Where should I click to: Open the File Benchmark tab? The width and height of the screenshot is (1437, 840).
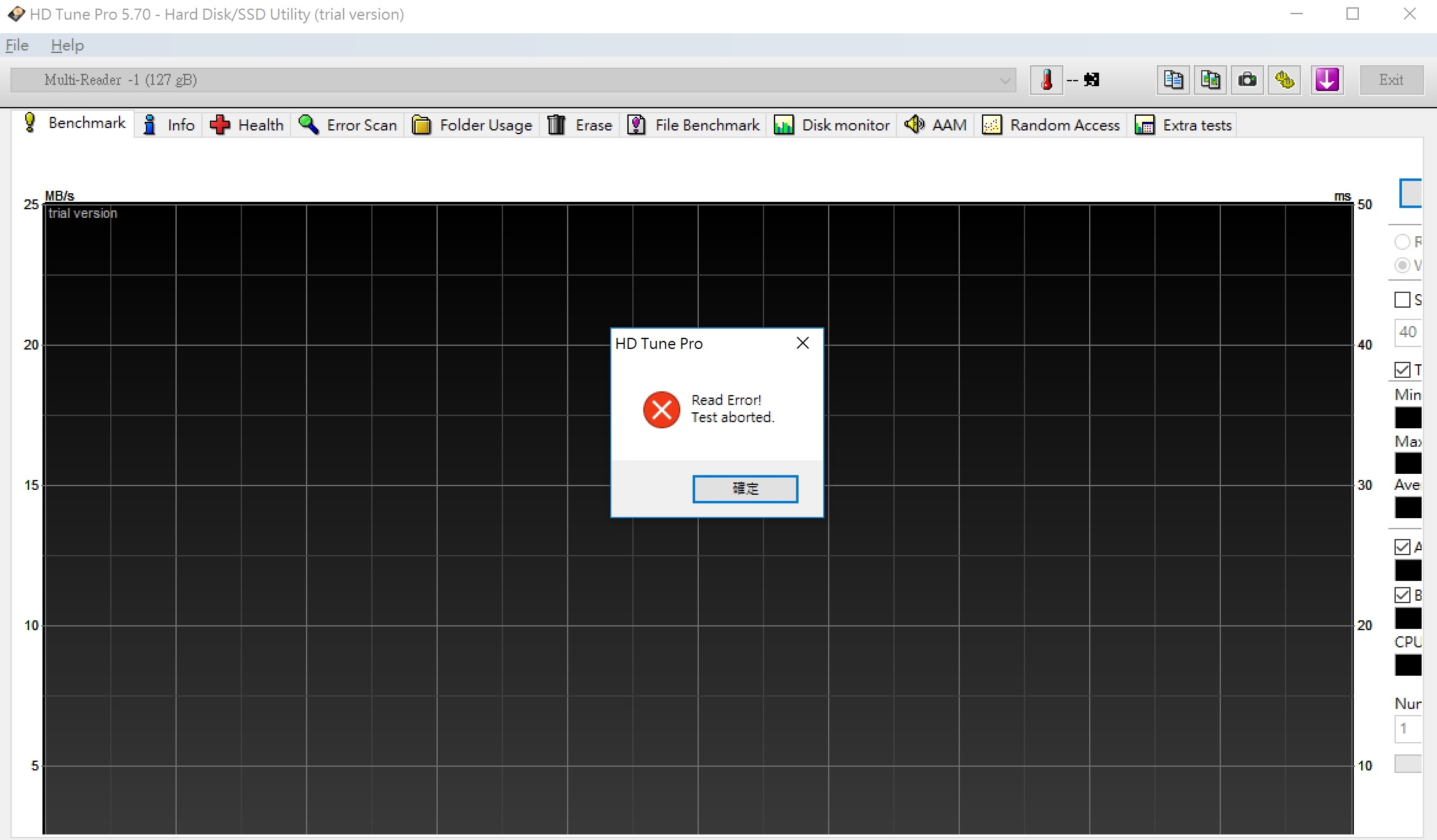point(694,125)
